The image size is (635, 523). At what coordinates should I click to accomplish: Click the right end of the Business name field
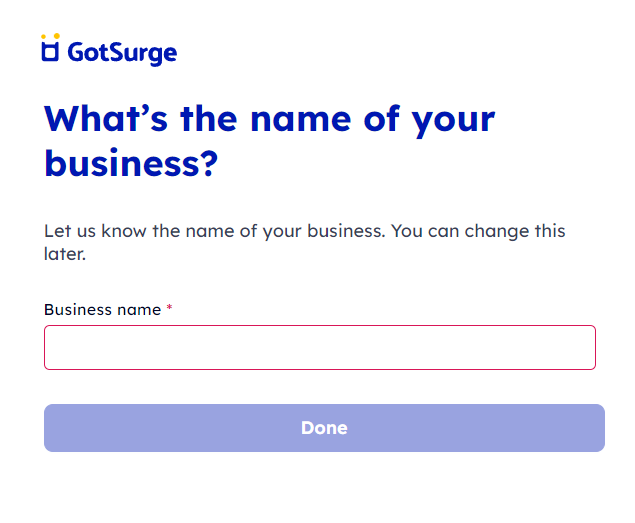(x=583, y=347)
